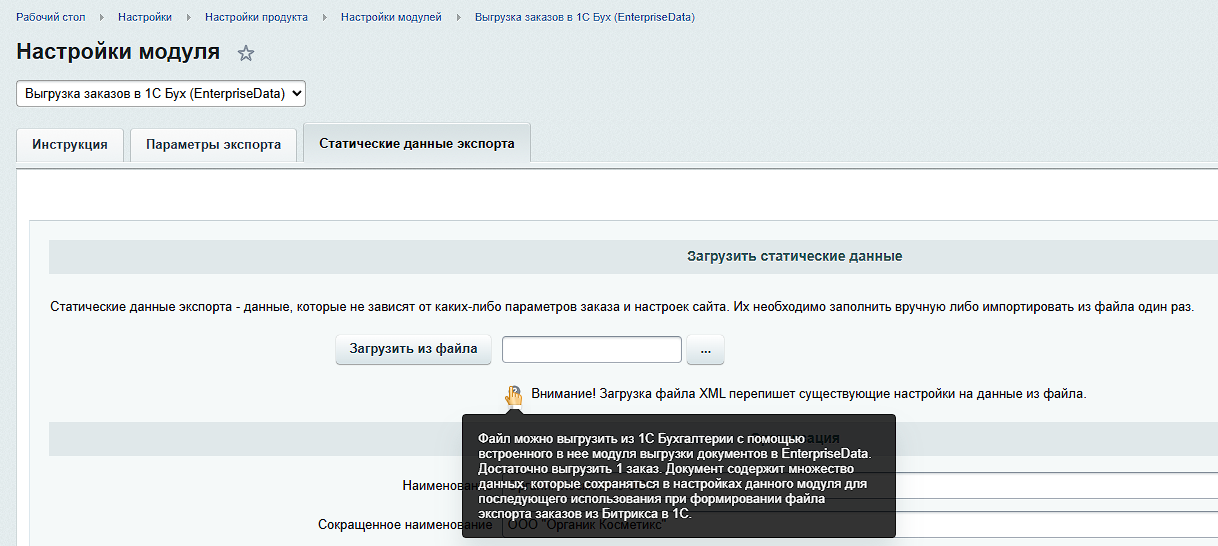Switch to the Инструкция tab
The width and height of the screenshot is (1218, 546).
point(70,144)
